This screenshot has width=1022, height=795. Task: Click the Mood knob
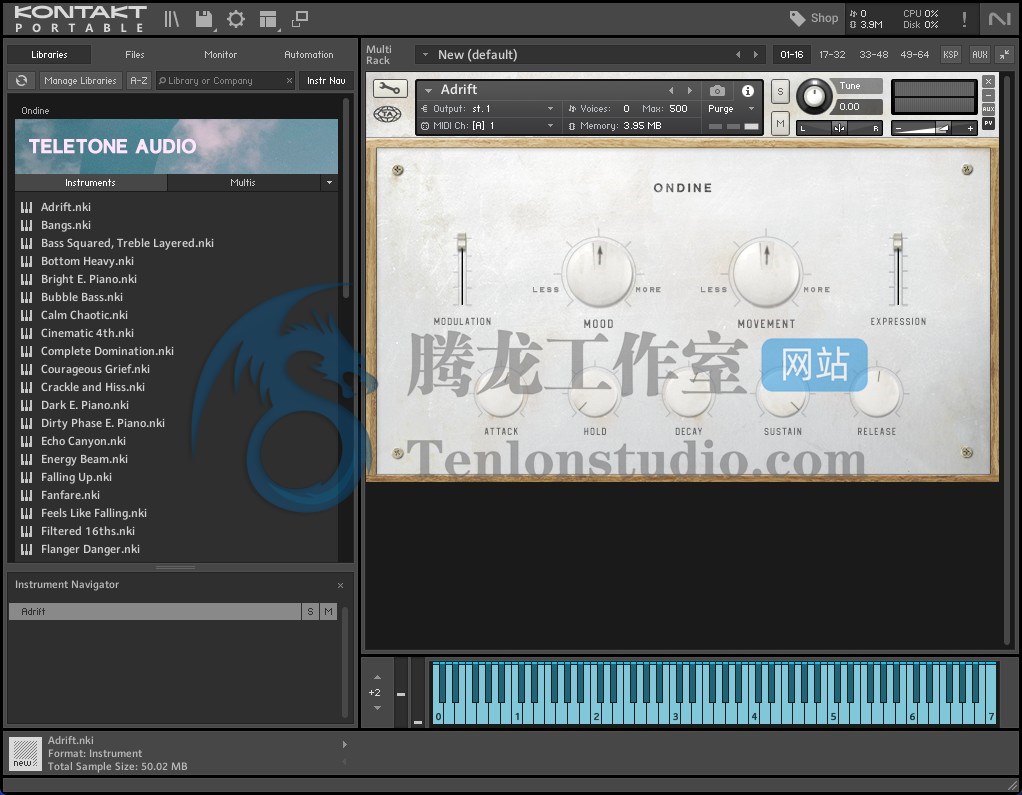[x=598, y=272]
